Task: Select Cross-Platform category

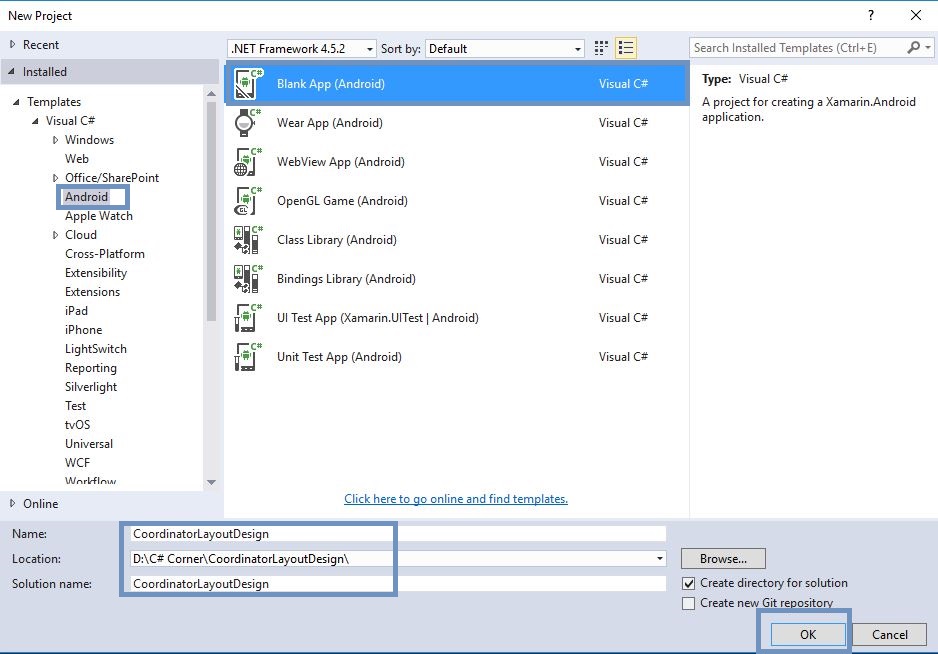Action: [x=105, y=254]
